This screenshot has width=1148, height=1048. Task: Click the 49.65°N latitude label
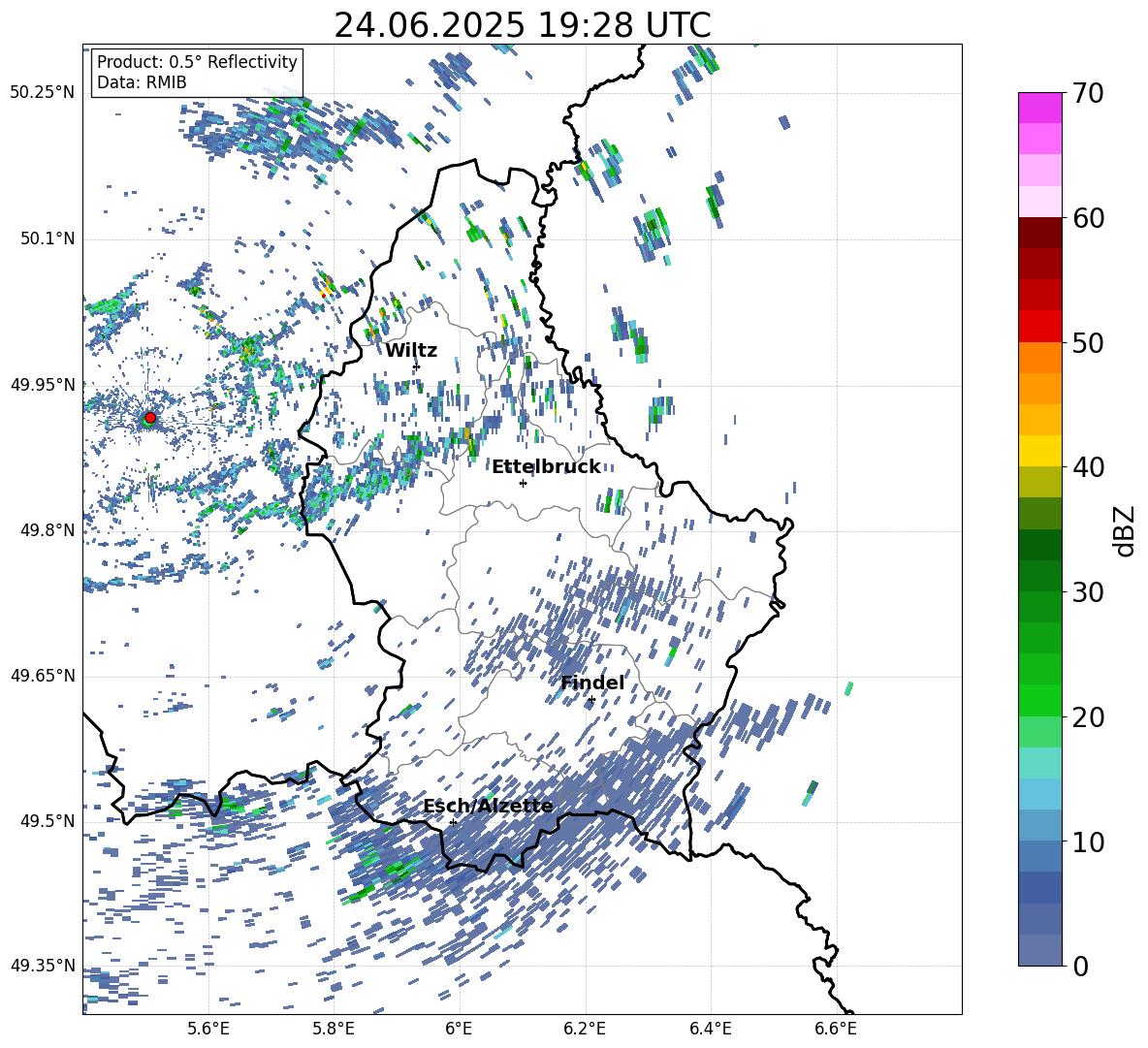coord(43,676)
